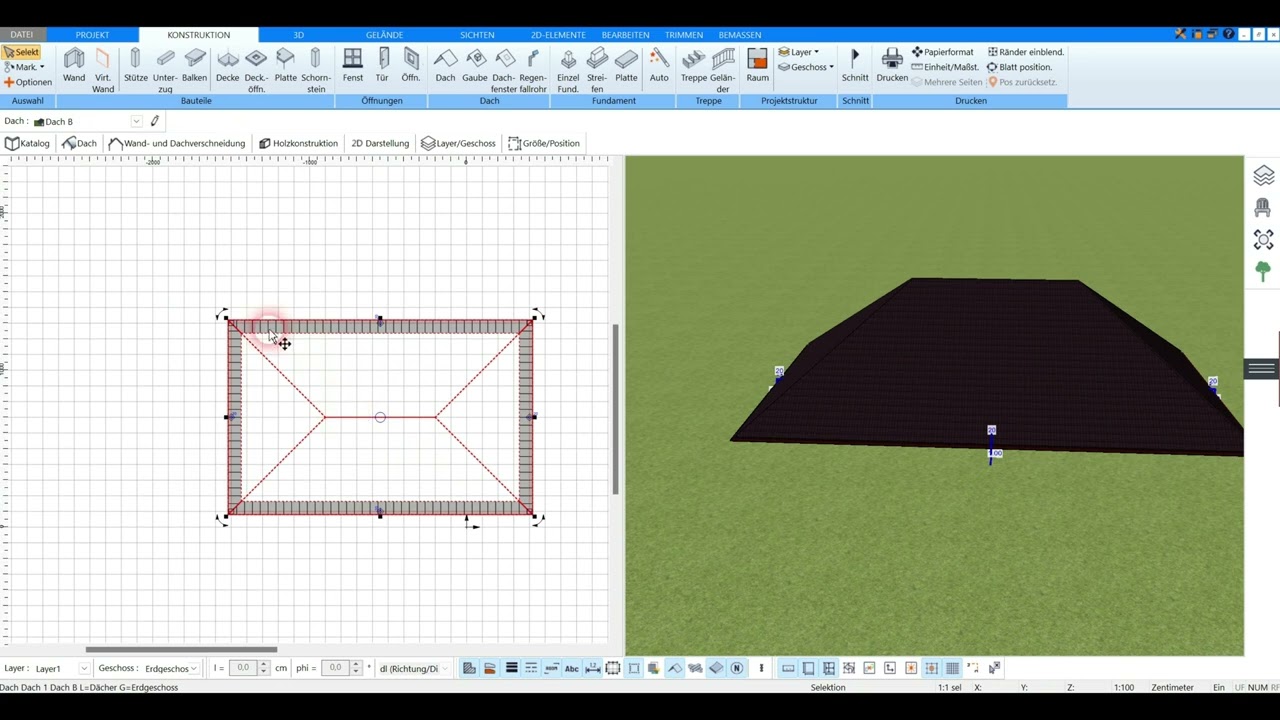Screen dimensions: 1280x720
Task: Choose the Deck.-öffn. tool
Action: 256,70
